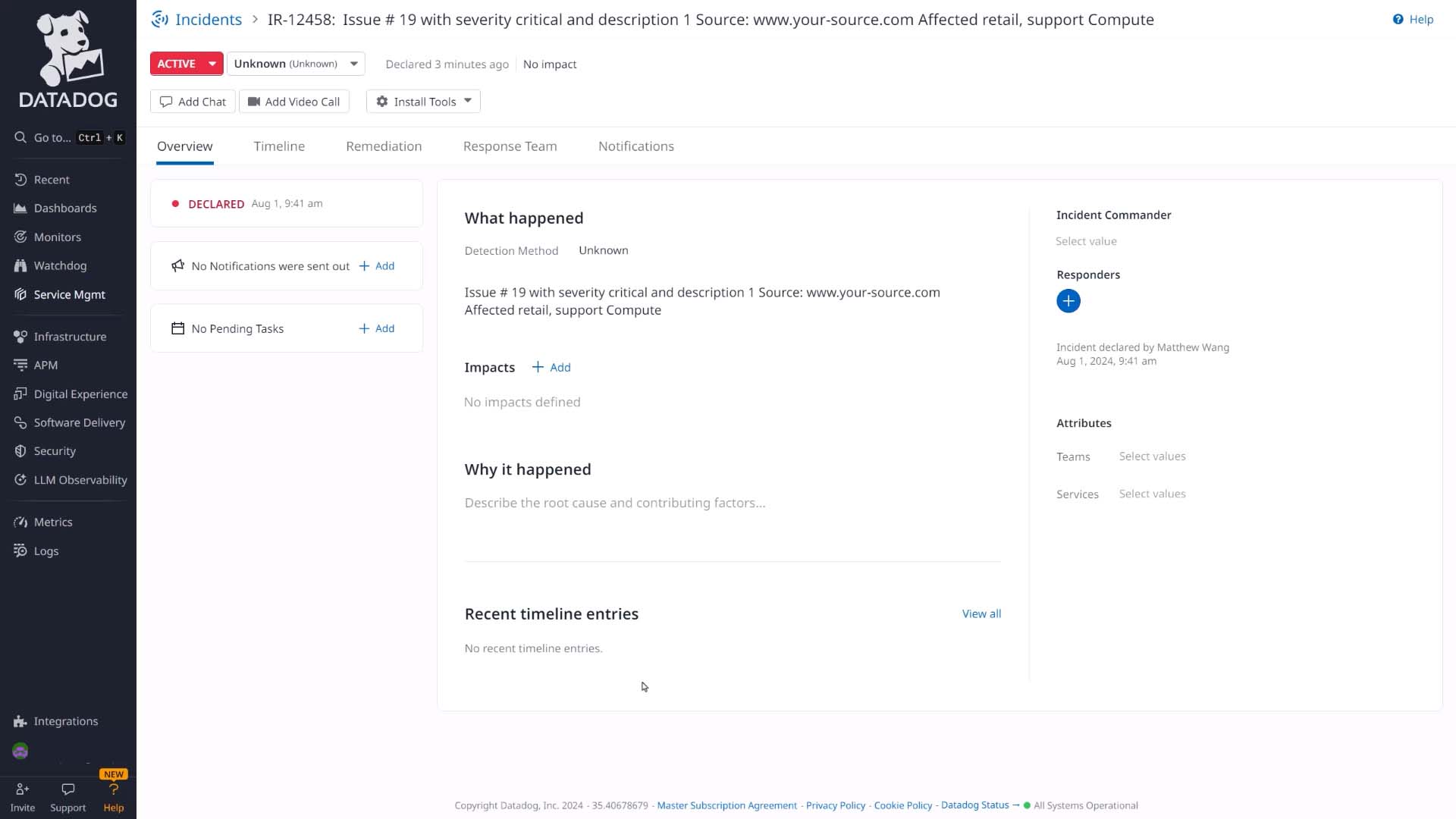Change the Detection Method Unknown value
Viewport: 1456px width, 819px height.
[604, 250]
